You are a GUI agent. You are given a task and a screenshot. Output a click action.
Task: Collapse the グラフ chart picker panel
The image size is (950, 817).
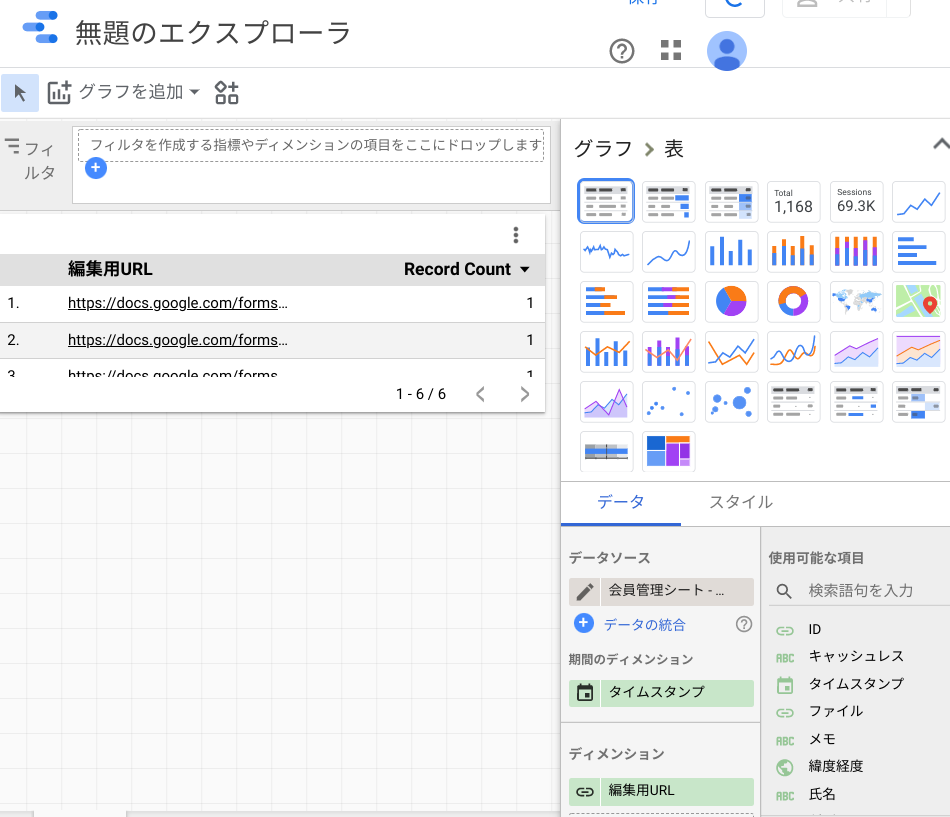pyautogui.click(x=940, y=144)
